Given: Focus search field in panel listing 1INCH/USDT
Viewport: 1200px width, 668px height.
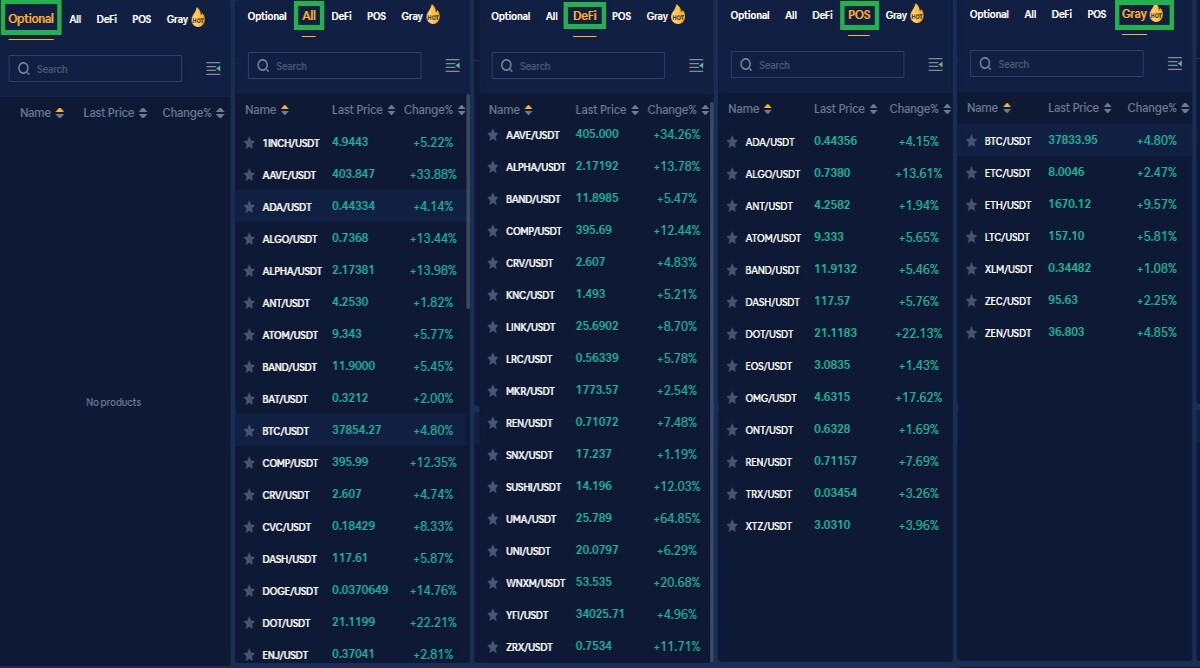Looking at the screenshot, I should point(334,66).
